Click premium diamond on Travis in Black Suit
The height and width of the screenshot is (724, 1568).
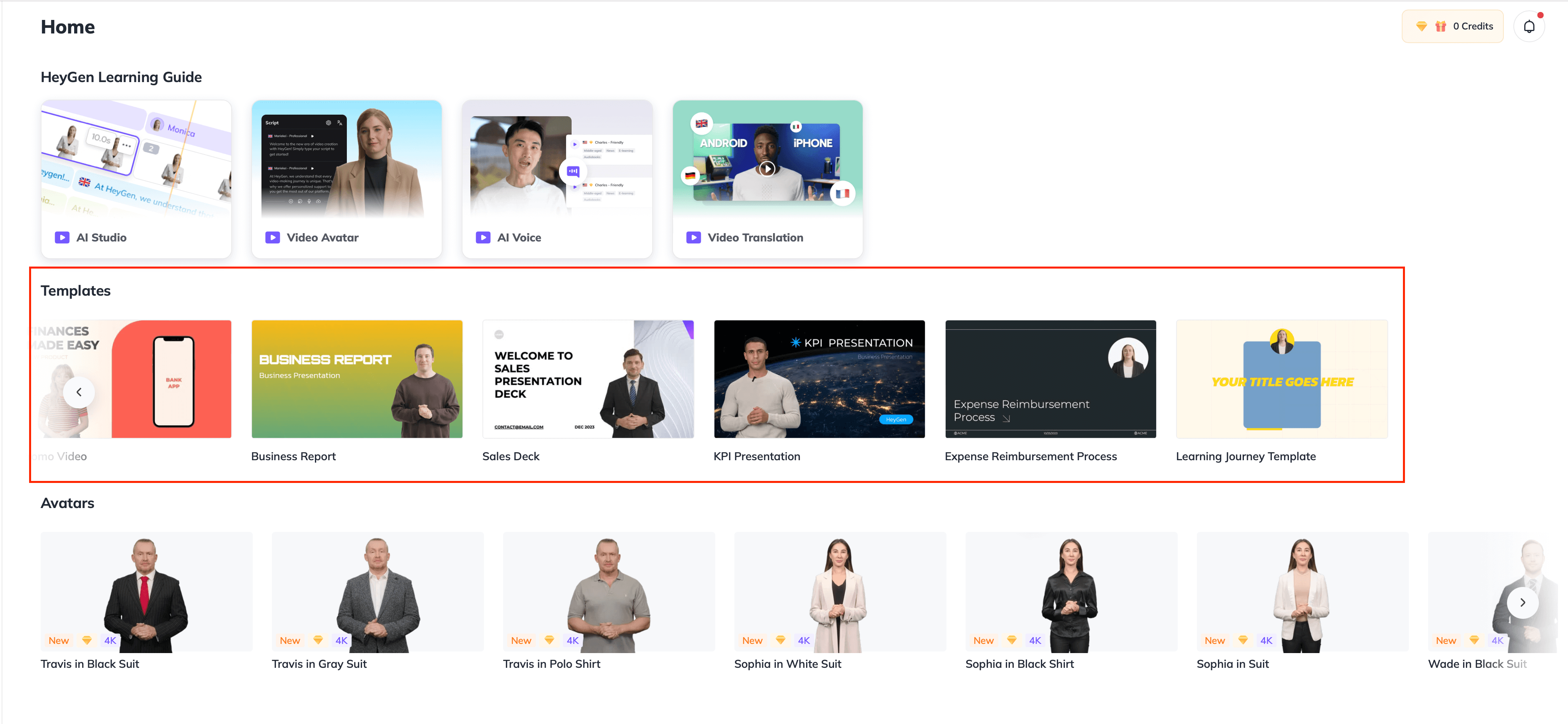[x=87, y=640]
